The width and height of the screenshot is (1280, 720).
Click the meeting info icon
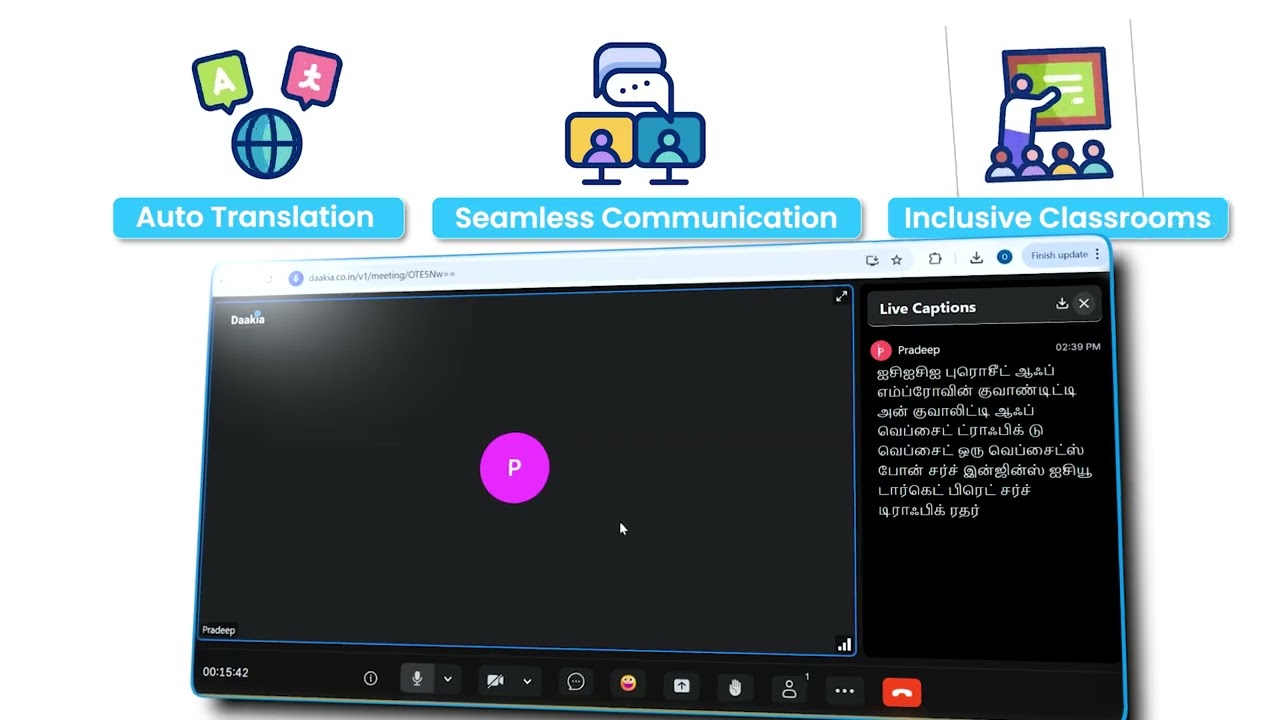371,678
